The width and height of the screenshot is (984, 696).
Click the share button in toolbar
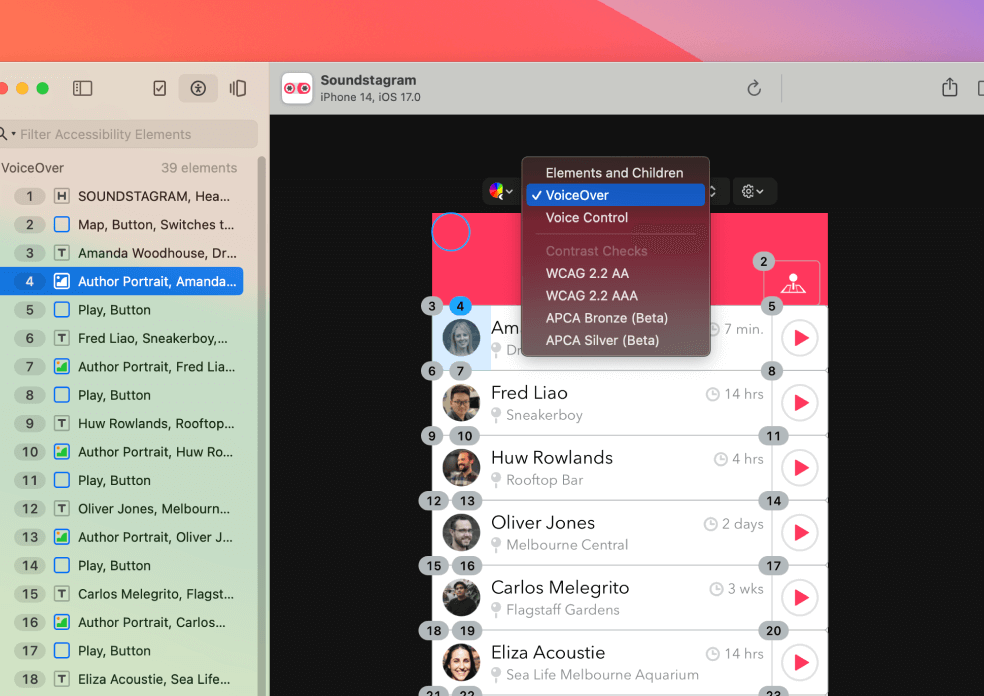tap(949, 87)
